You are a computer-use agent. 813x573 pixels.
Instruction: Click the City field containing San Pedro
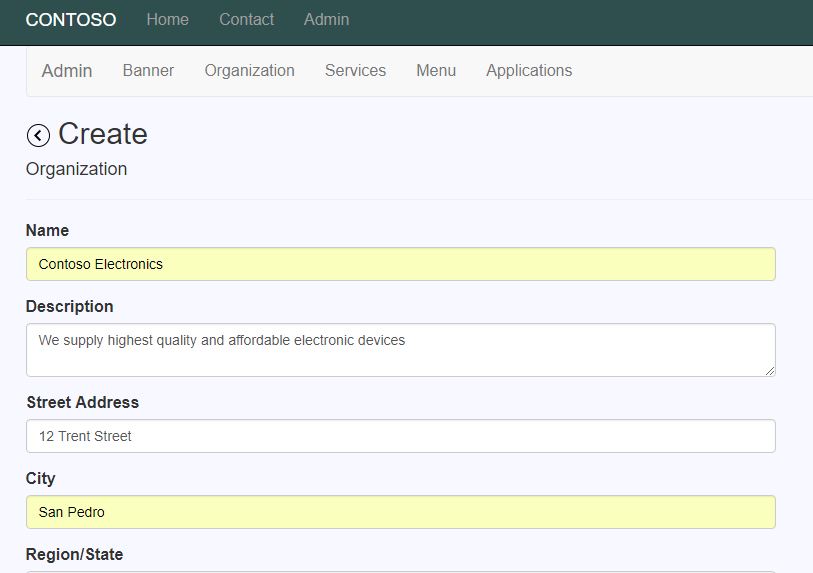coord(401,512)
